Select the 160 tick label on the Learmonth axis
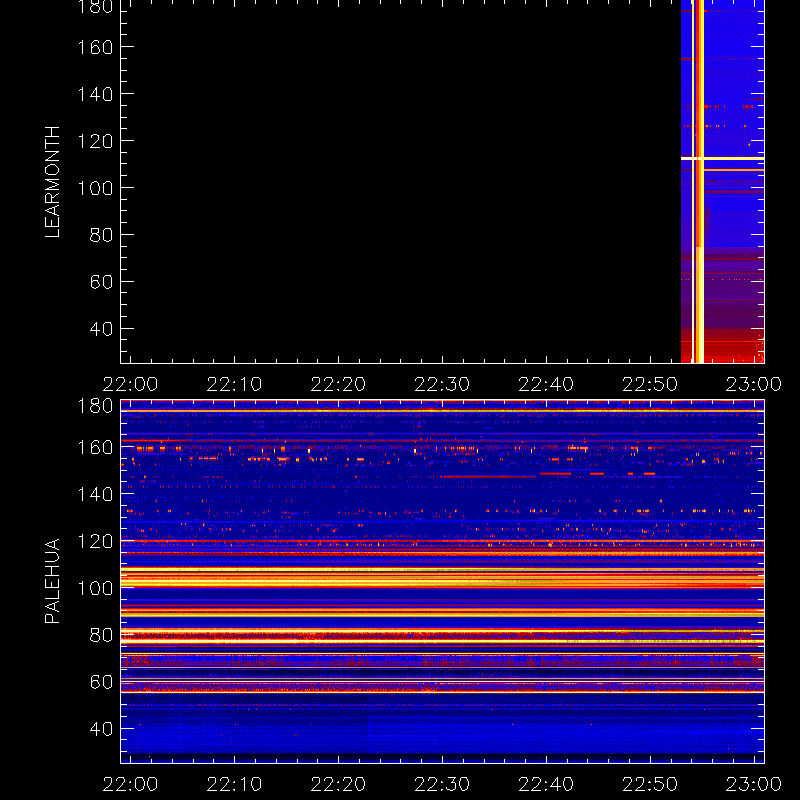 95,47
